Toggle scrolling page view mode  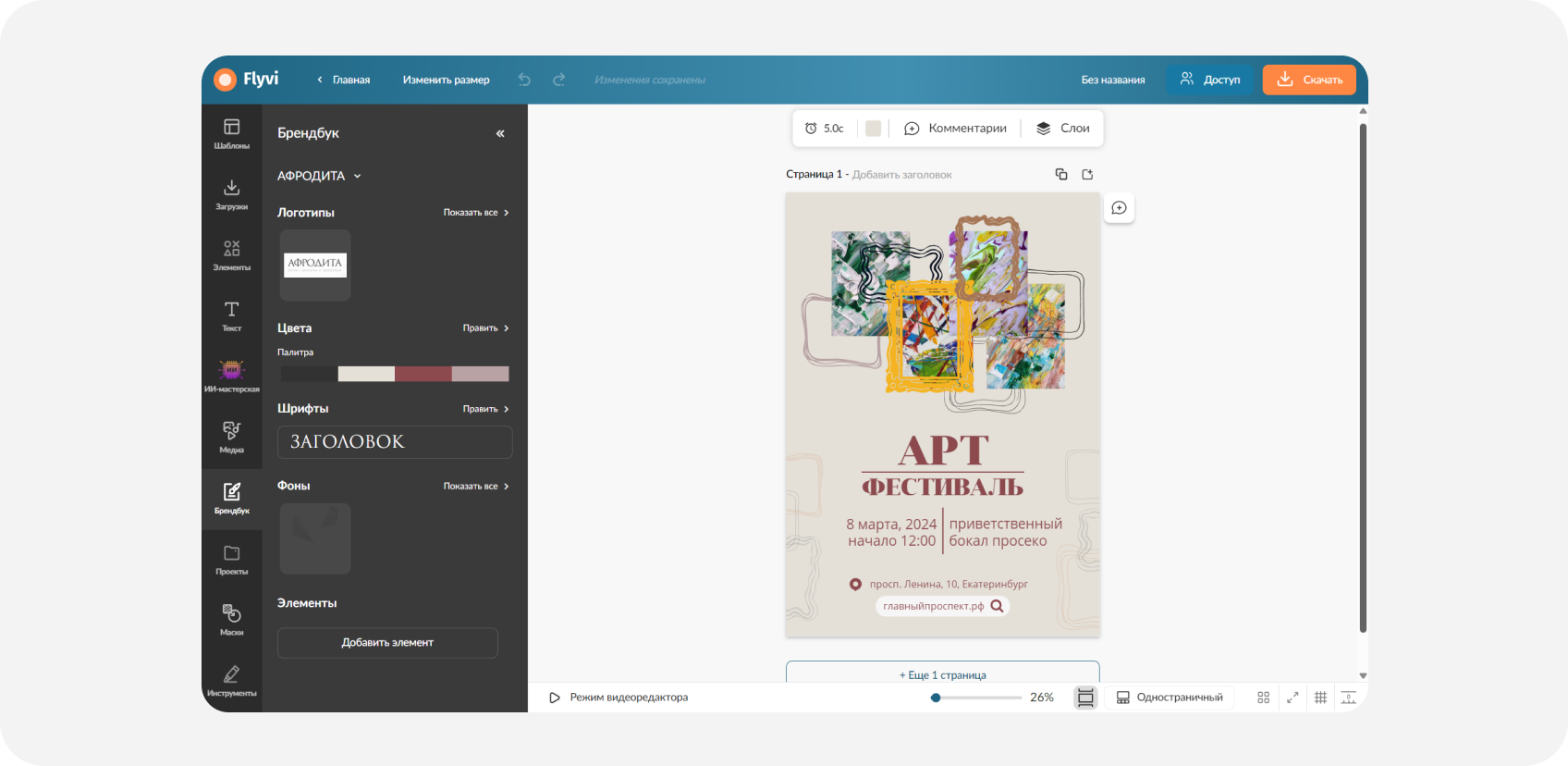pyautogui.click(x=1085, y=698)
